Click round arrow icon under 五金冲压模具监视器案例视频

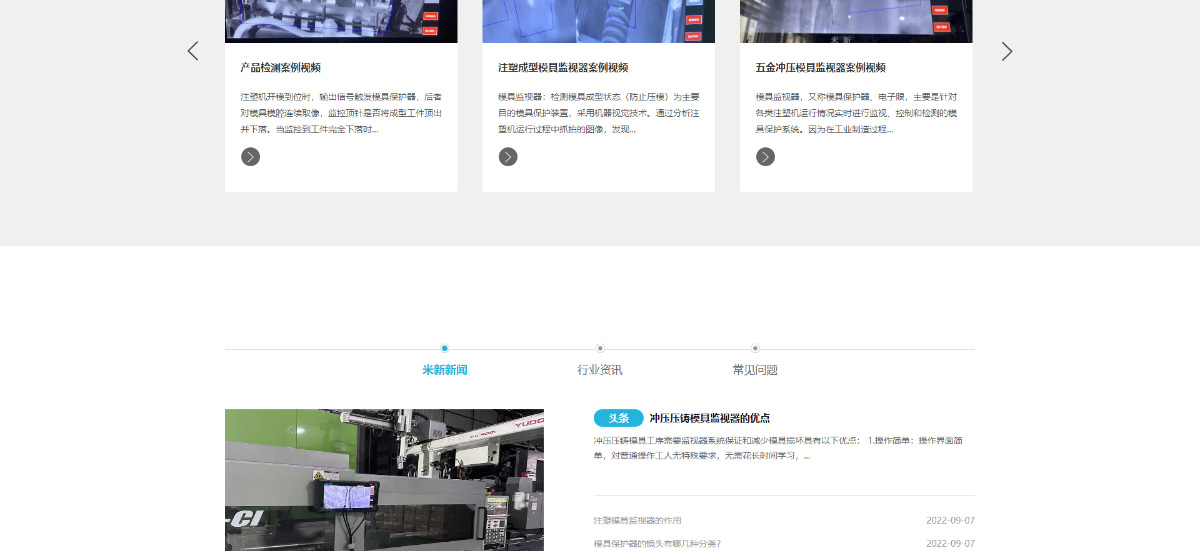(x=765, y=156)
